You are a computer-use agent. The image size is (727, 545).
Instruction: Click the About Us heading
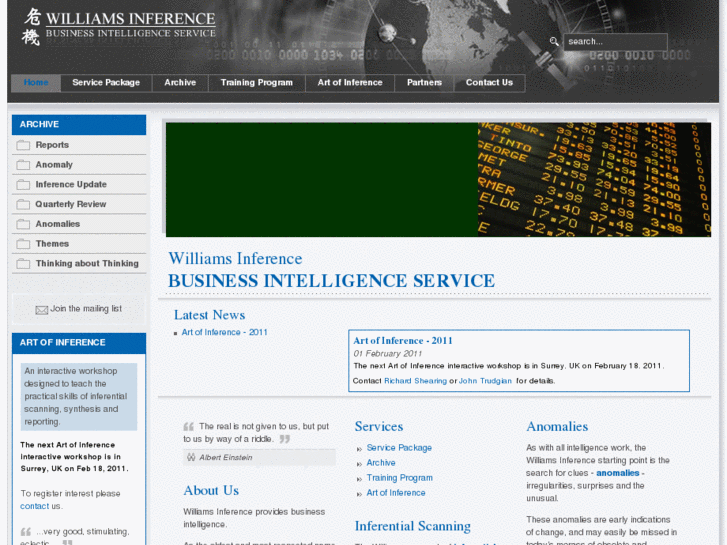click(x=211, y=490)
